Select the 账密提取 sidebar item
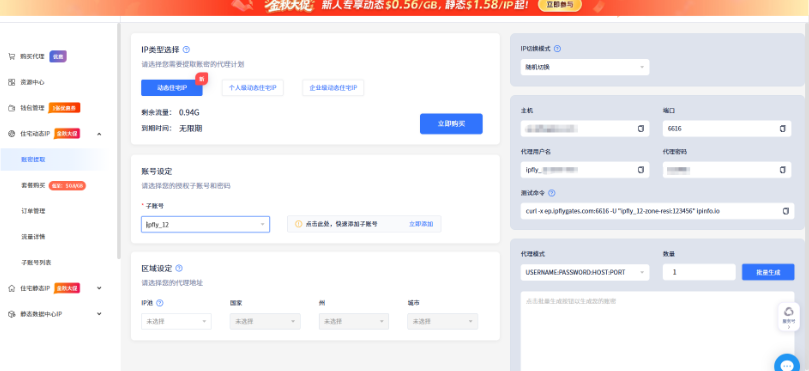This screenshot has height=371, width=809. (x=33, y=159)
